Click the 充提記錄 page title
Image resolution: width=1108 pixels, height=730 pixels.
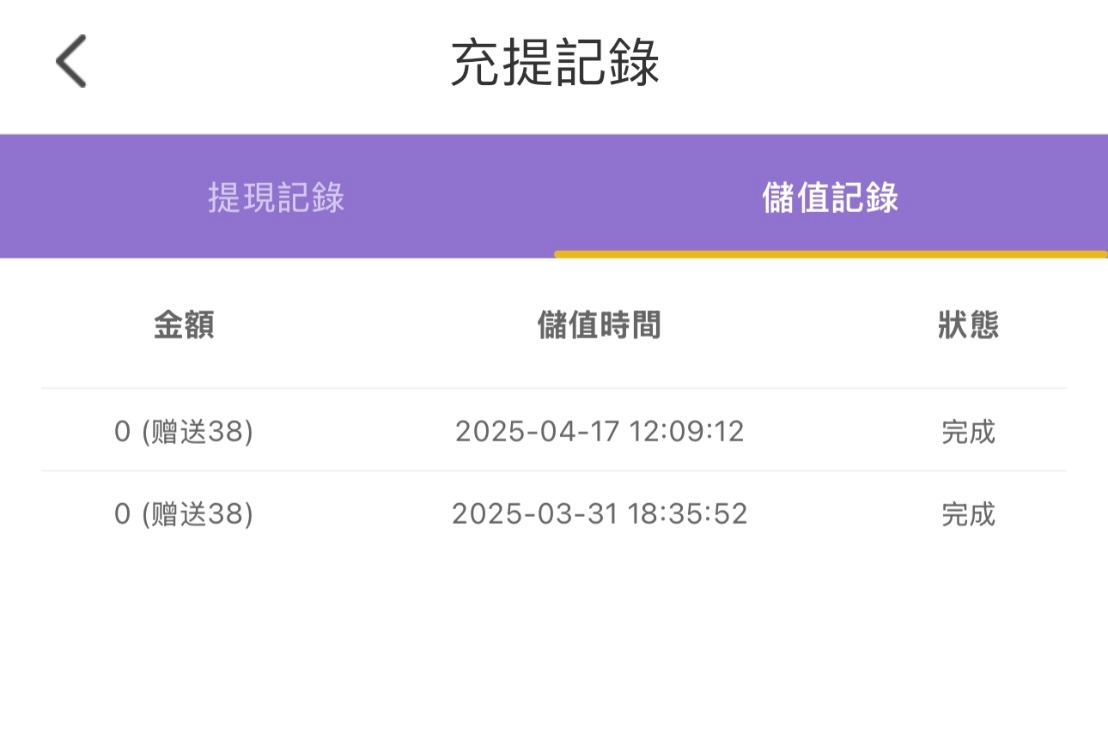click(x=554, y=64)
